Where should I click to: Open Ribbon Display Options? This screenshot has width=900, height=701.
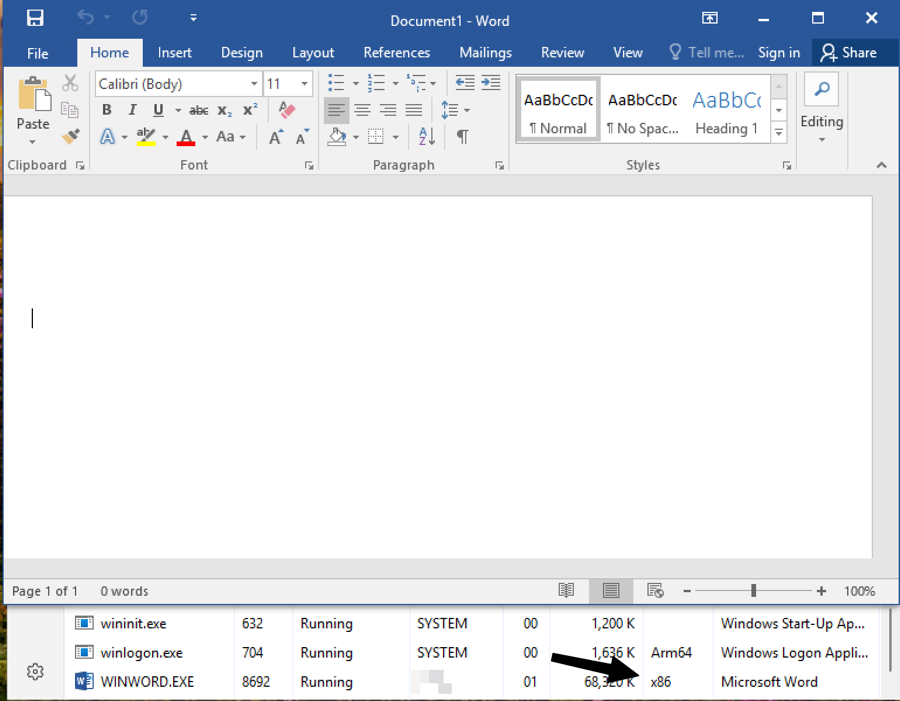click(x=709, y=18)
